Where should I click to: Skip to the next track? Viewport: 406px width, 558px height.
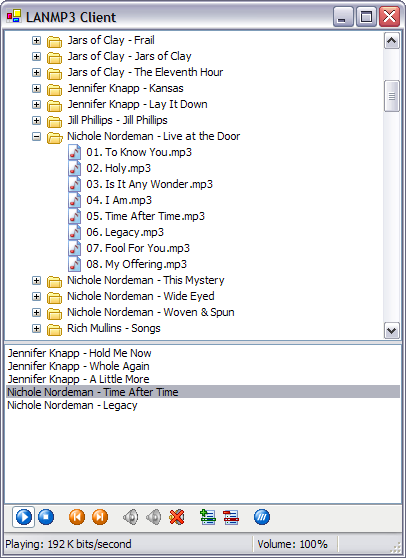click(100, 517)
